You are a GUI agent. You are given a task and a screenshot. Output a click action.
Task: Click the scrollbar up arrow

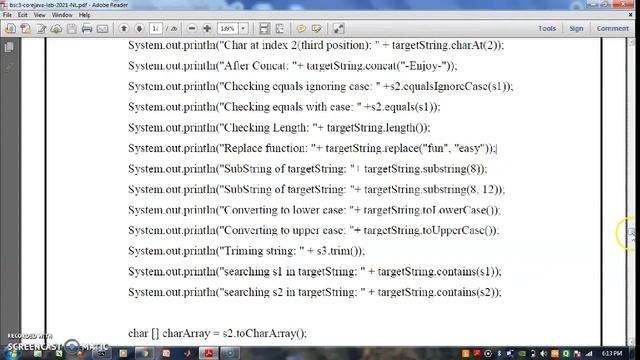[631, 42]
